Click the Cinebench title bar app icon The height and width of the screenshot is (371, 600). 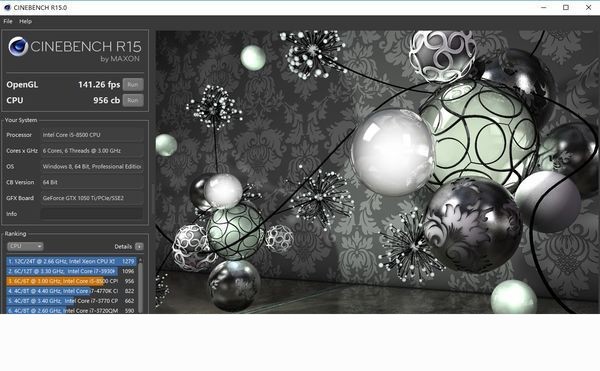tap(7, 8)
